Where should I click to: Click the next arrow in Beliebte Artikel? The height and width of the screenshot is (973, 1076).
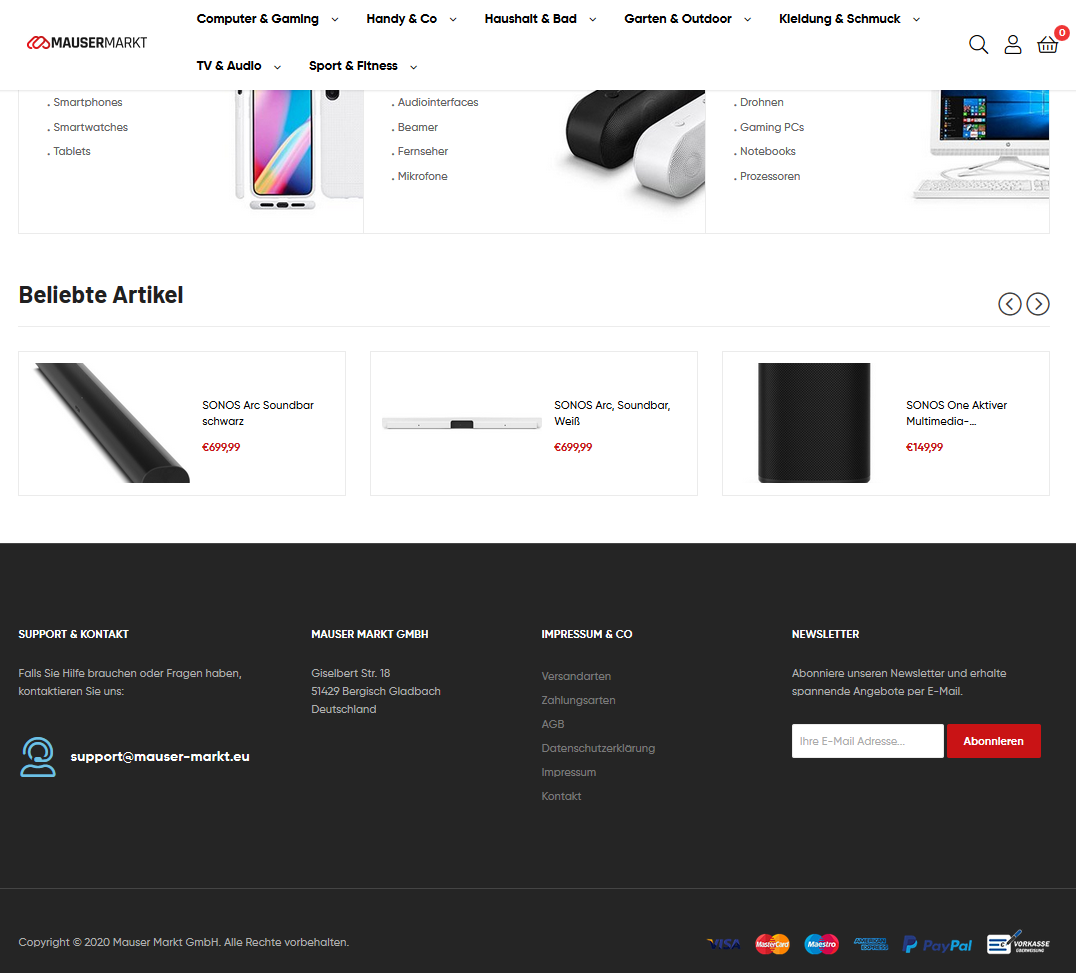[x=1038, y=303]
